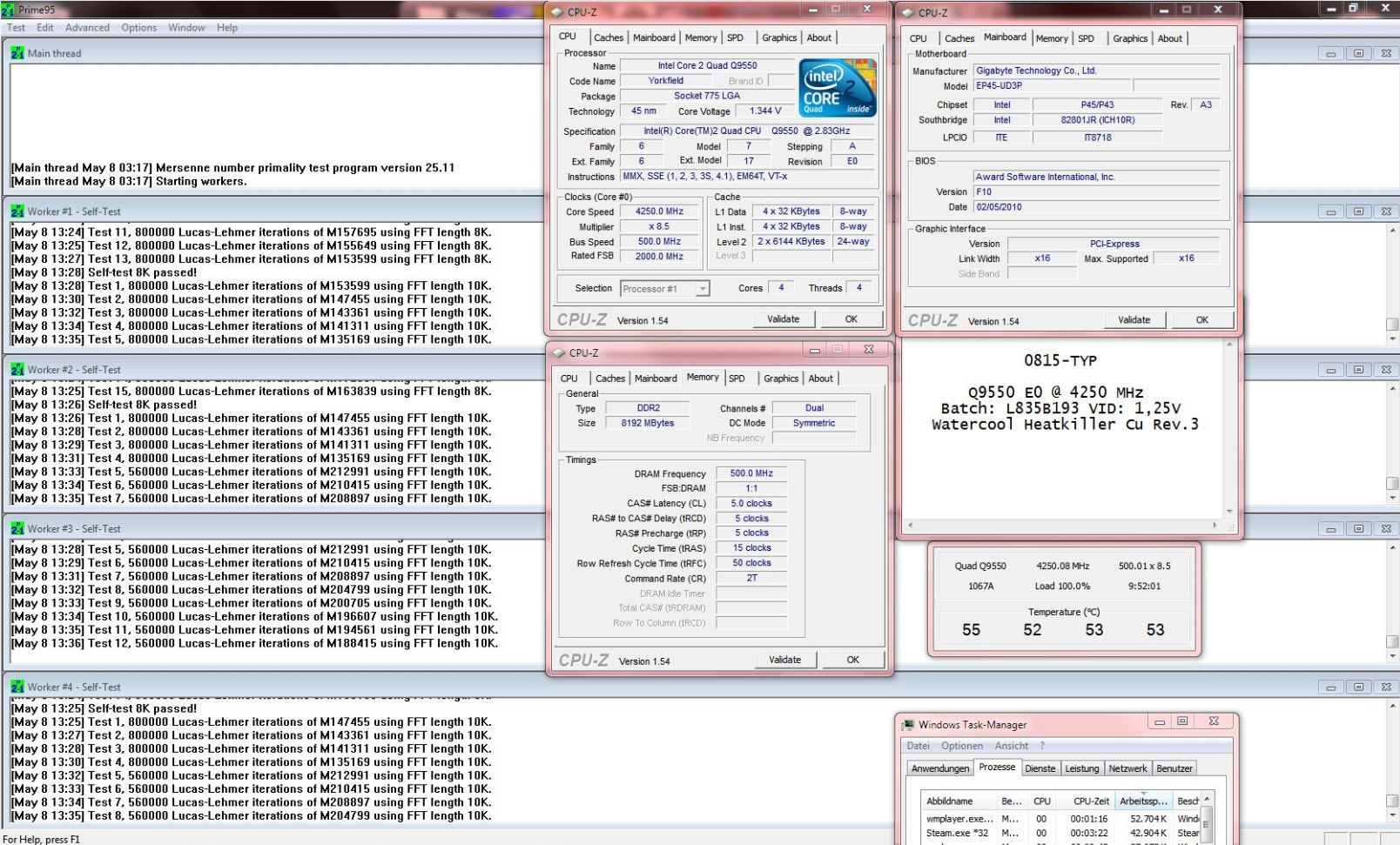This screenshot has width=1400, height=845.
Task: Switch to the Graphics tab in CPU-Z
Action: tap(778, 37)
